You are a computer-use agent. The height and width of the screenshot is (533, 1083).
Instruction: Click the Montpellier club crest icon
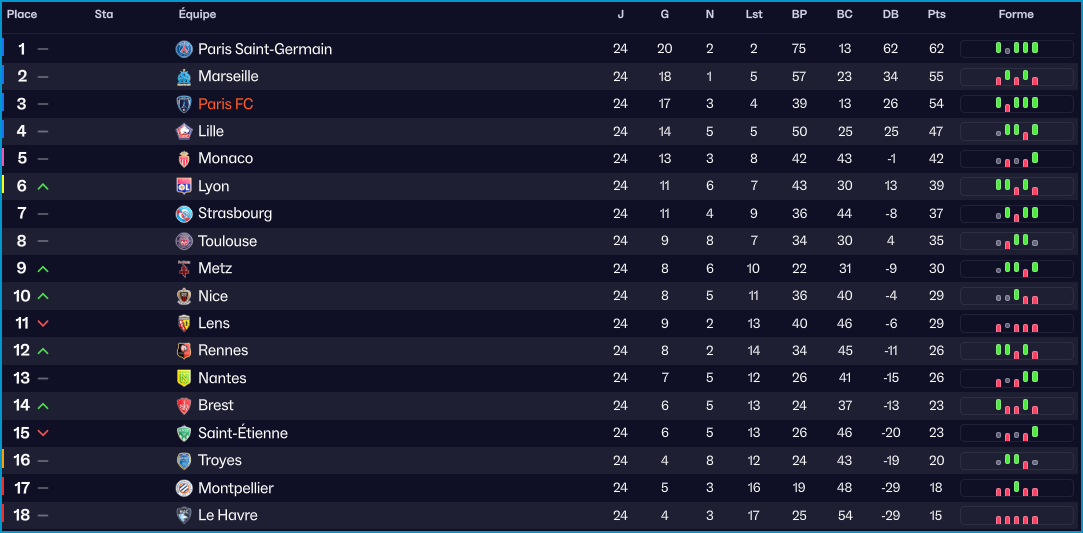(184, 488)
